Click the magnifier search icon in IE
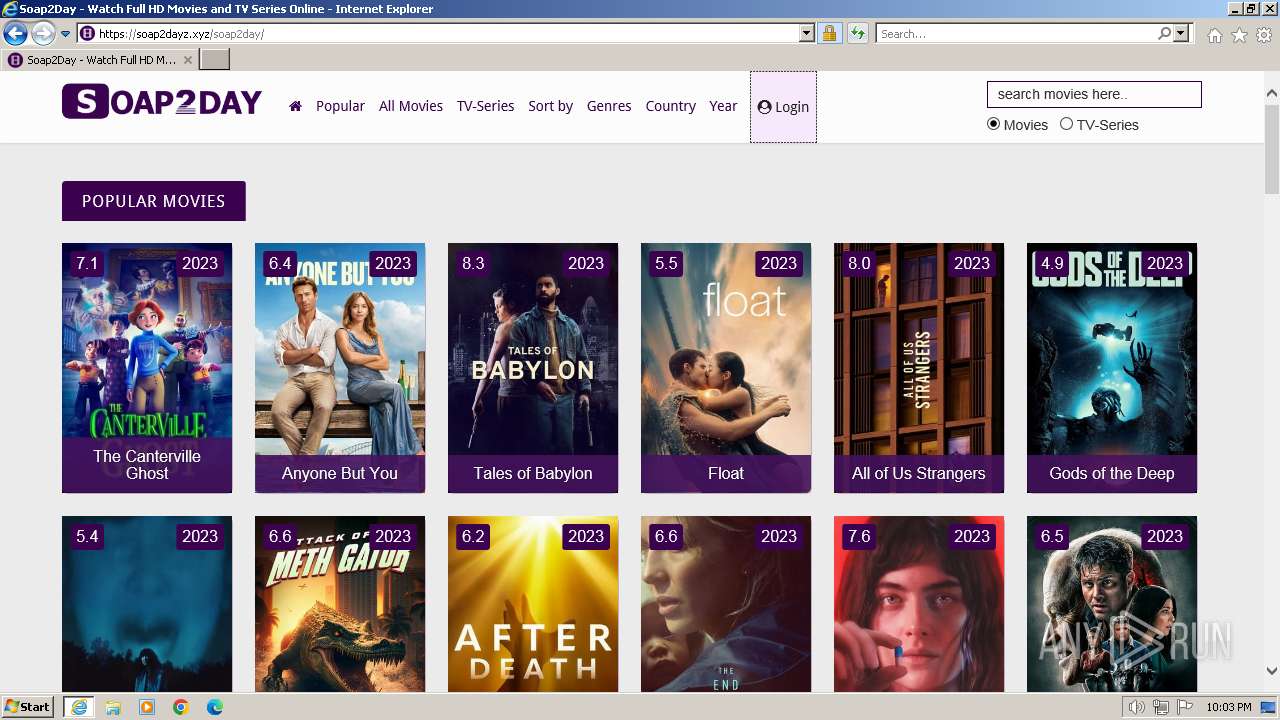This screenshot has height=720, width=1280. click(x=1164, y=34)
